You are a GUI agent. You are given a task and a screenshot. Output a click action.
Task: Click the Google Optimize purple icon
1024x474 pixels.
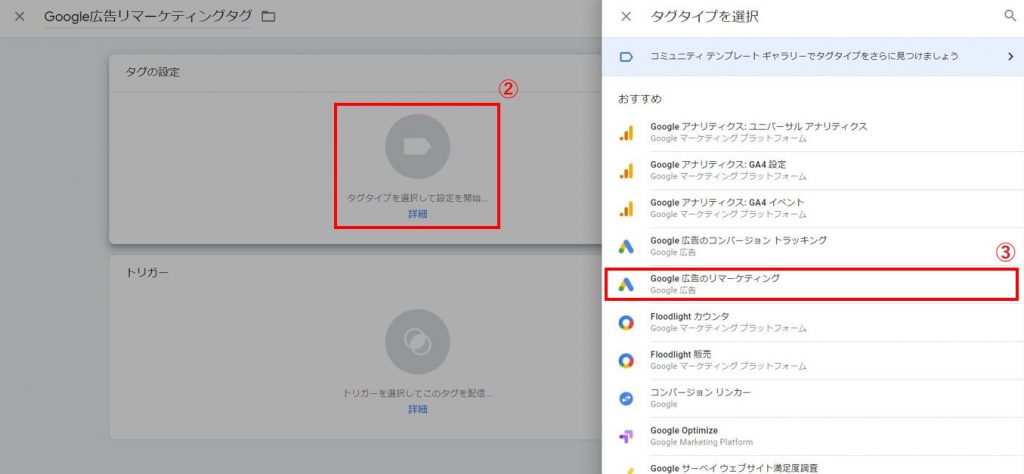click(626, 437)
